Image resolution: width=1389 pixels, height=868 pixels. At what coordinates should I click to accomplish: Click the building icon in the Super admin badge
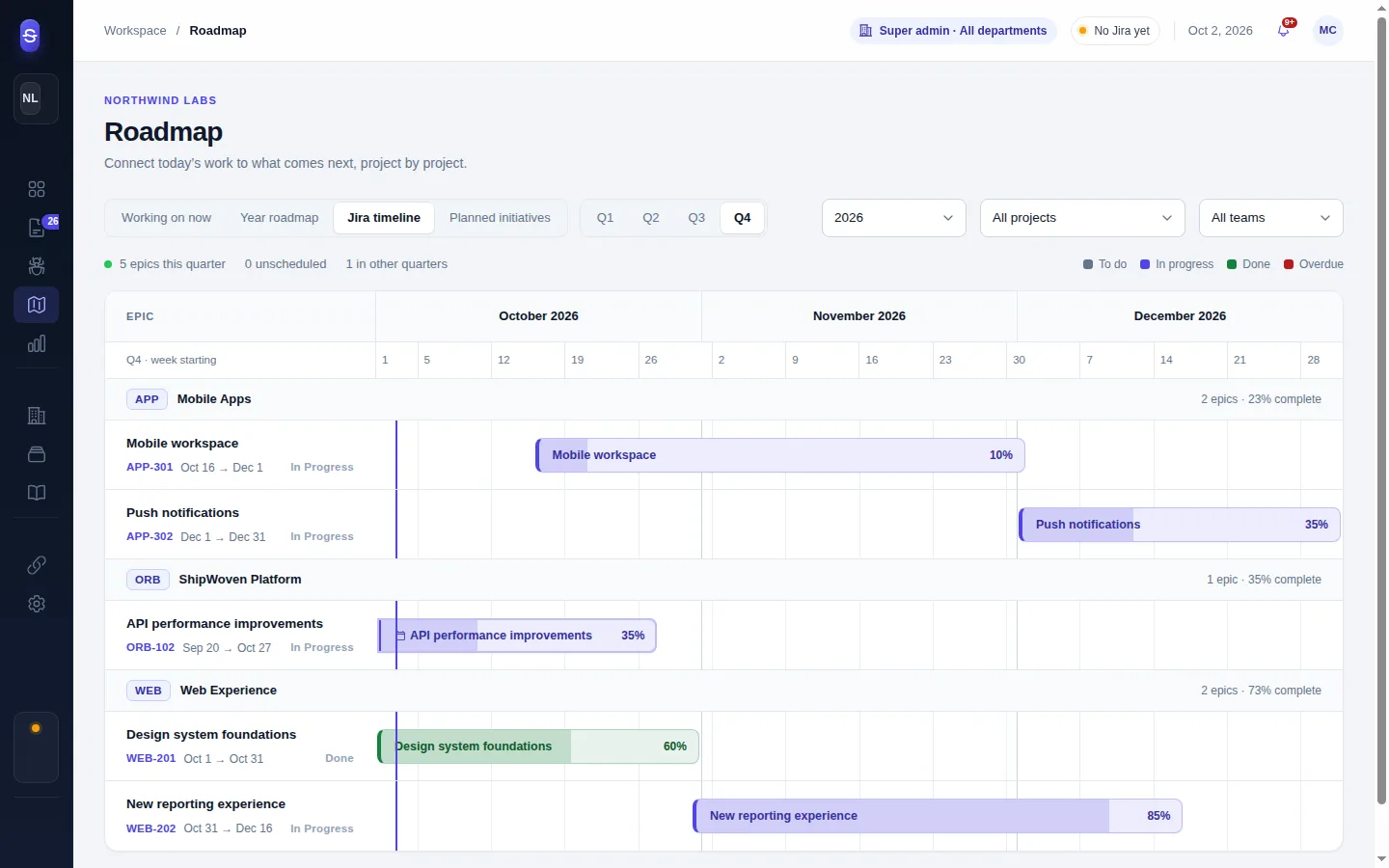click(865, 31)
